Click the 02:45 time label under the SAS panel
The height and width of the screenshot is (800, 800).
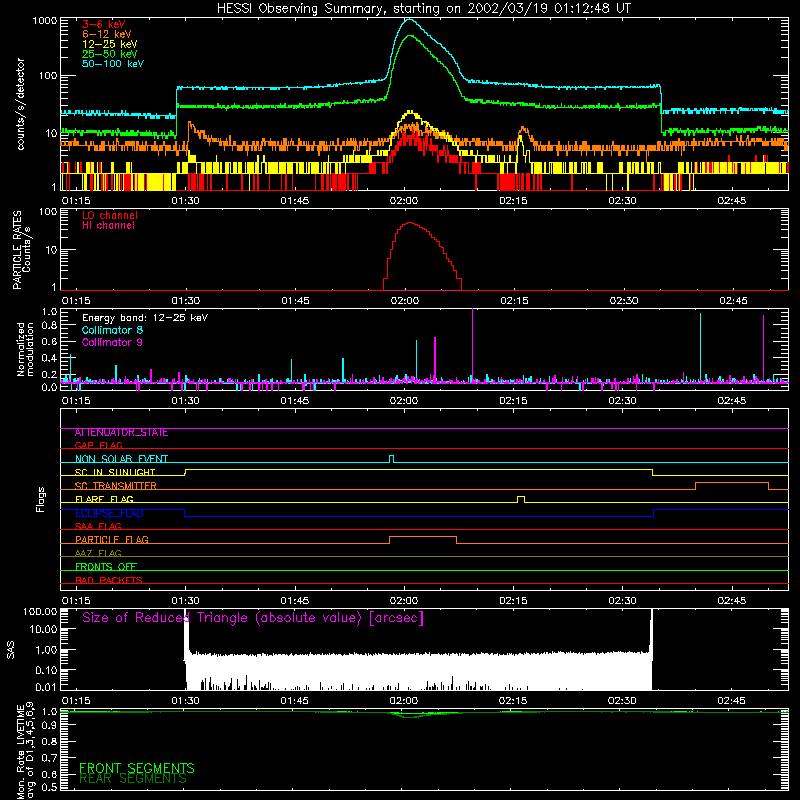pos(731,701)
